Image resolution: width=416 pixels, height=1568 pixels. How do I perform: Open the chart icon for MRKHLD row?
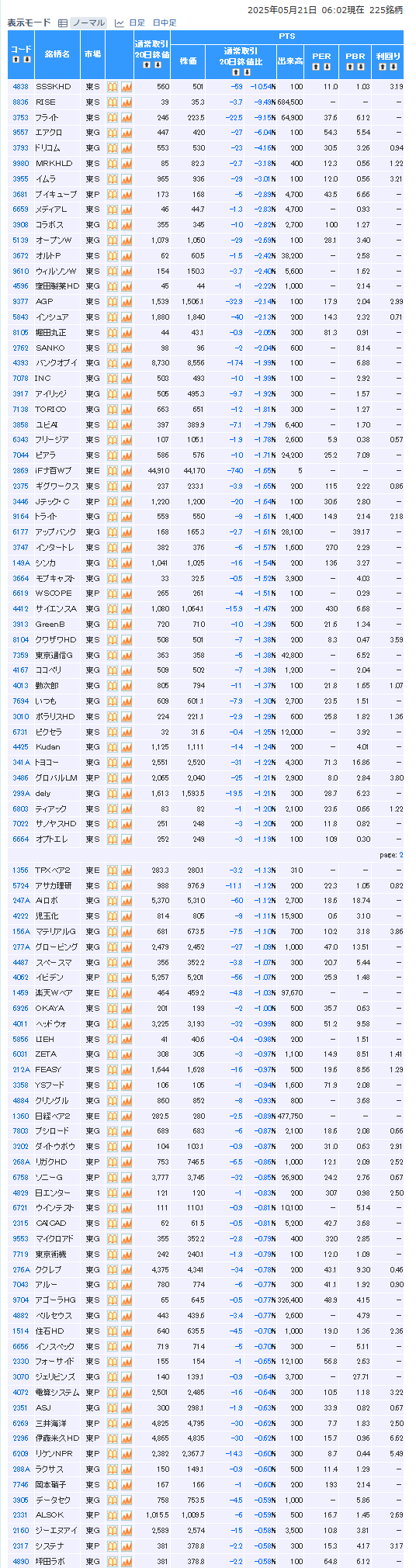pyautogui.click(x=127, y=163)
